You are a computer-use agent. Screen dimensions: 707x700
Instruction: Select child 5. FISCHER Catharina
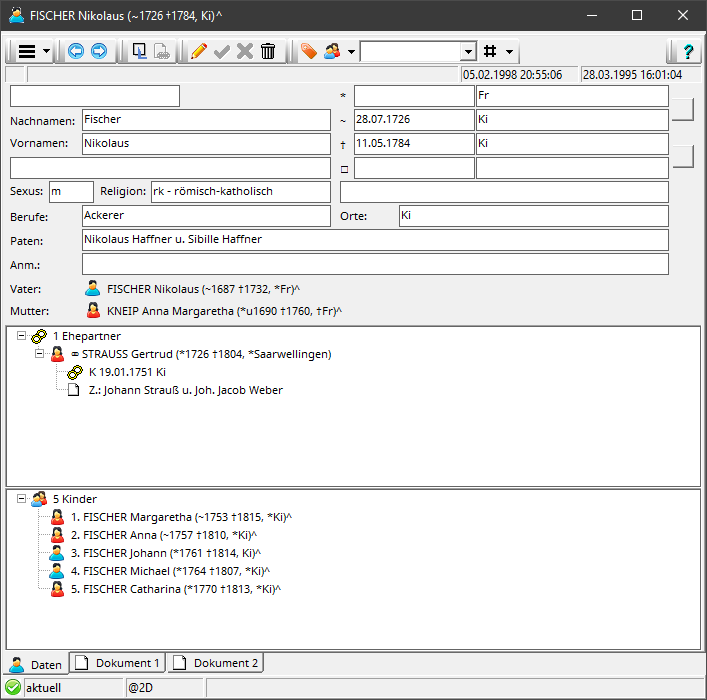click(176, 589)
